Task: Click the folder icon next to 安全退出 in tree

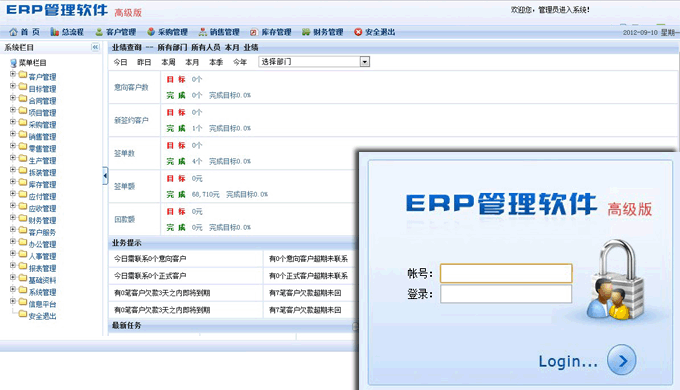Action: click(23, 314)
